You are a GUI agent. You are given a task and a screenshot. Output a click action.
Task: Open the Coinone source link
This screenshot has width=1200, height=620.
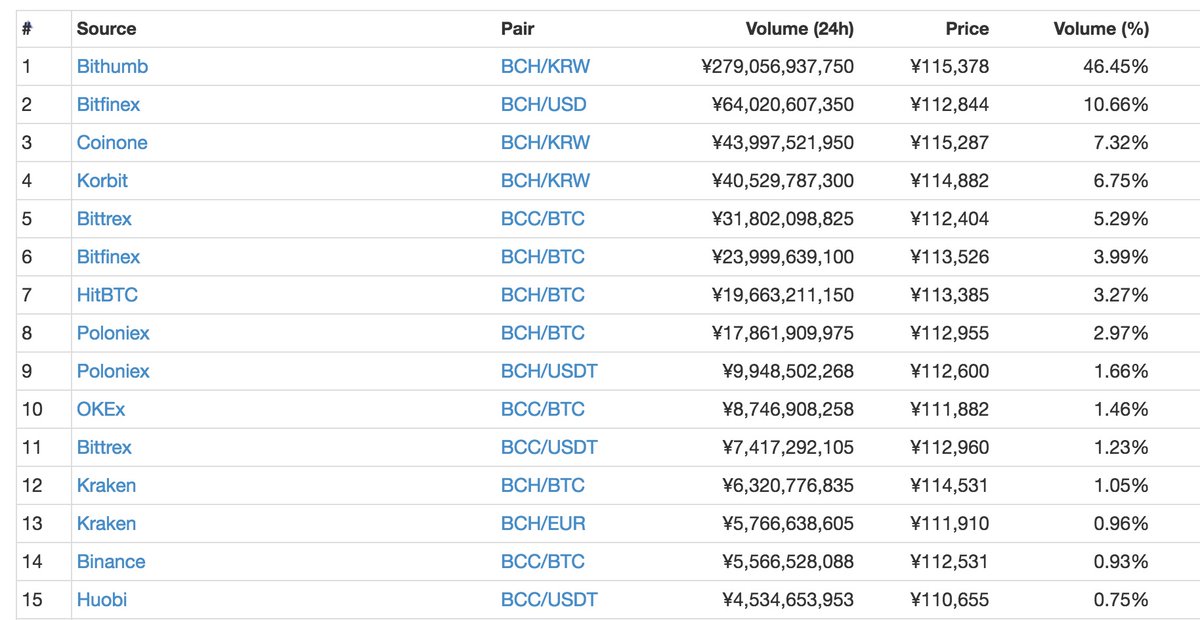[x=112, y=143]
